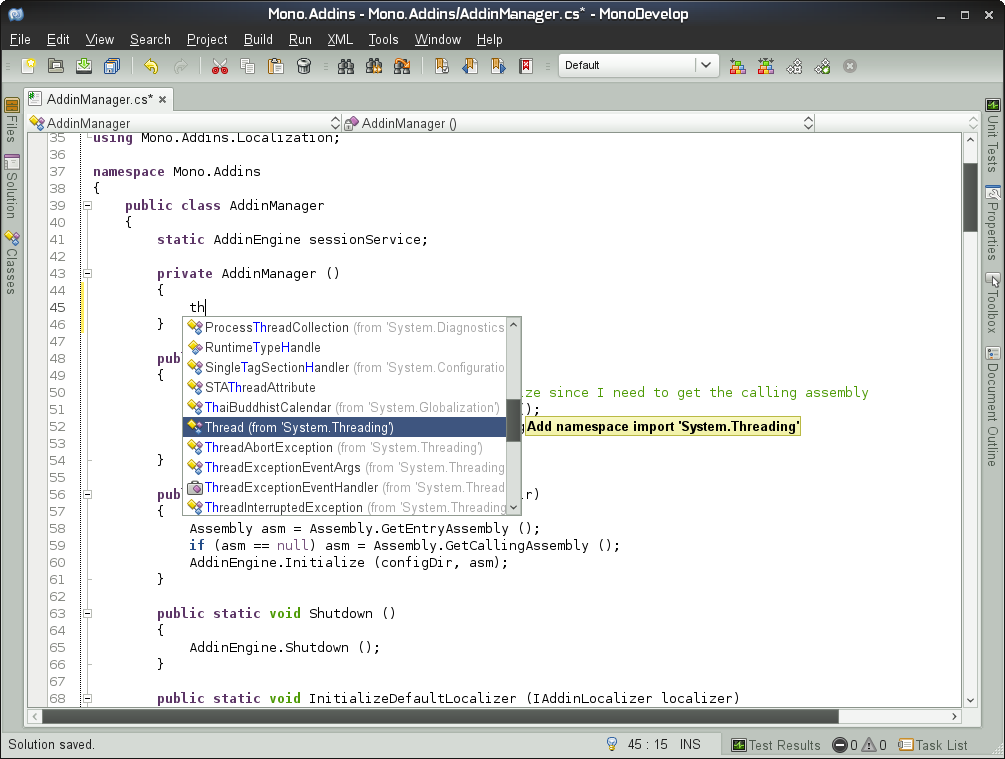Open the AddinManager () member dropdown
Screen dimensions: 1005x759
[x=578, y=123]
